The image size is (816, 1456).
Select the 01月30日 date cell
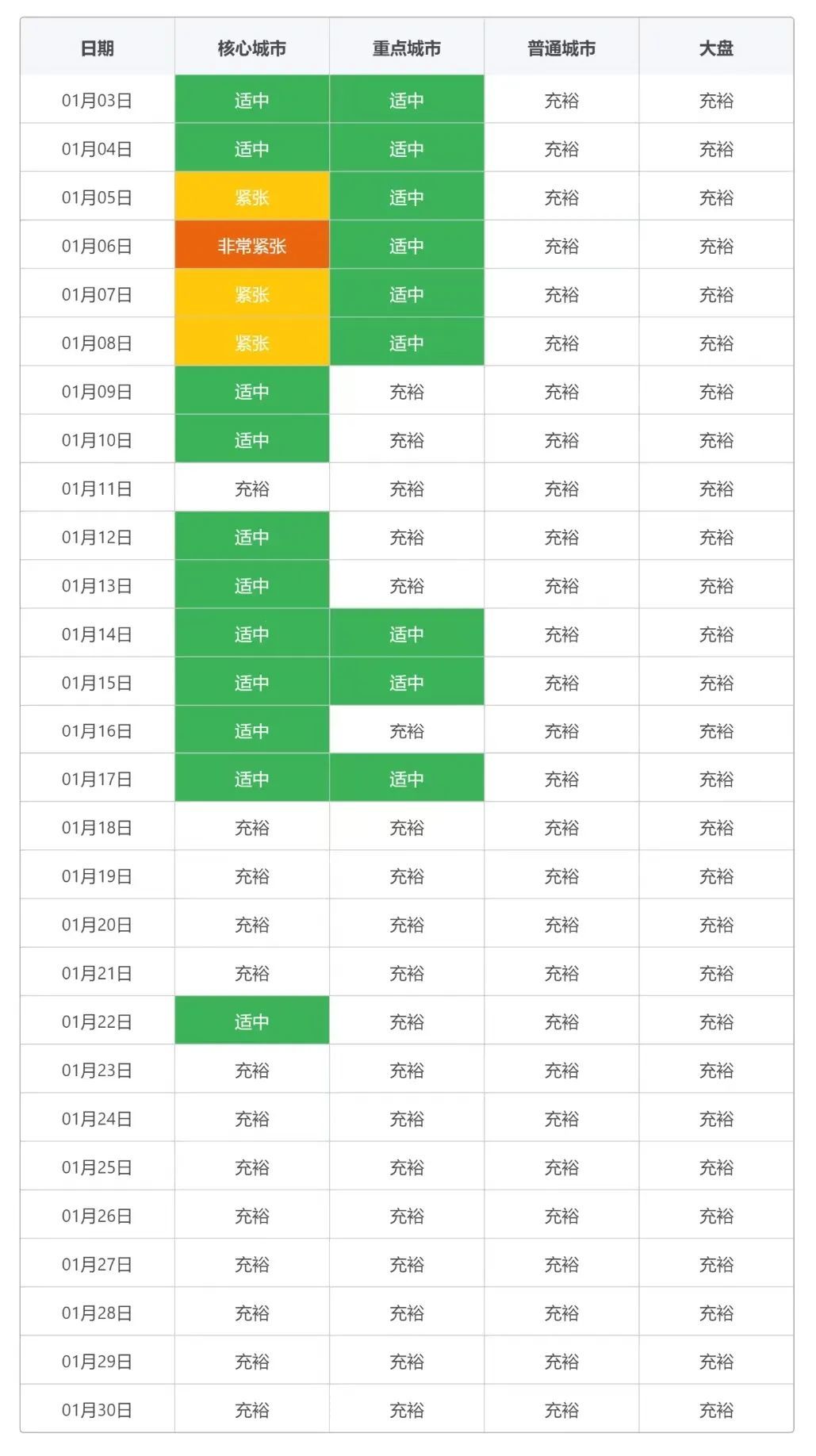(98, 1408)
